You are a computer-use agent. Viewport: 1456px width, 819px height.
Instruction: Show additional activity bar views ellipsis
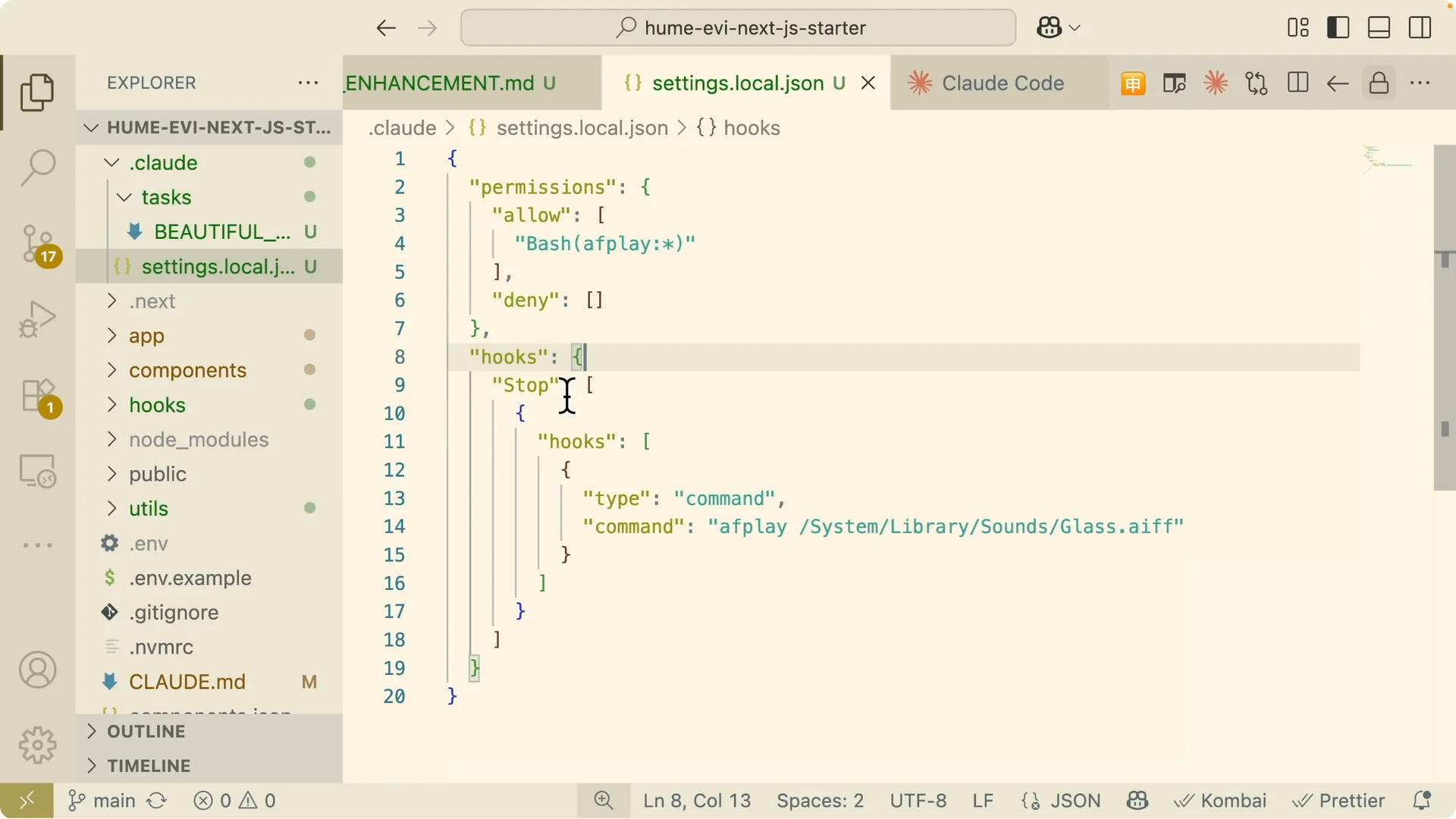pyautogui.click(x=37, y=545)
